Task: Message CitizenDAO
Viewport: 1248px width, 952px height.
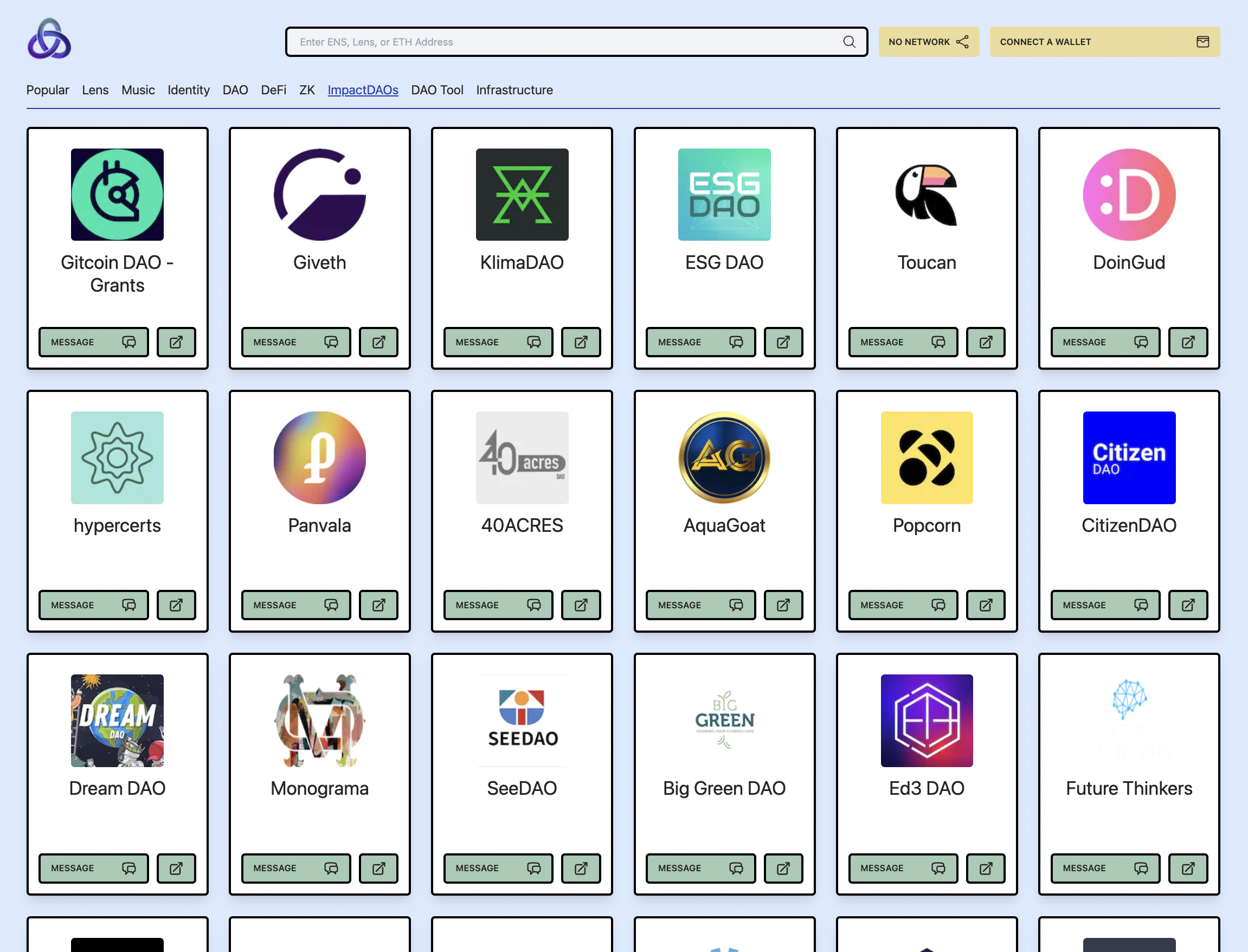Action: click(x=1105, y=604)
